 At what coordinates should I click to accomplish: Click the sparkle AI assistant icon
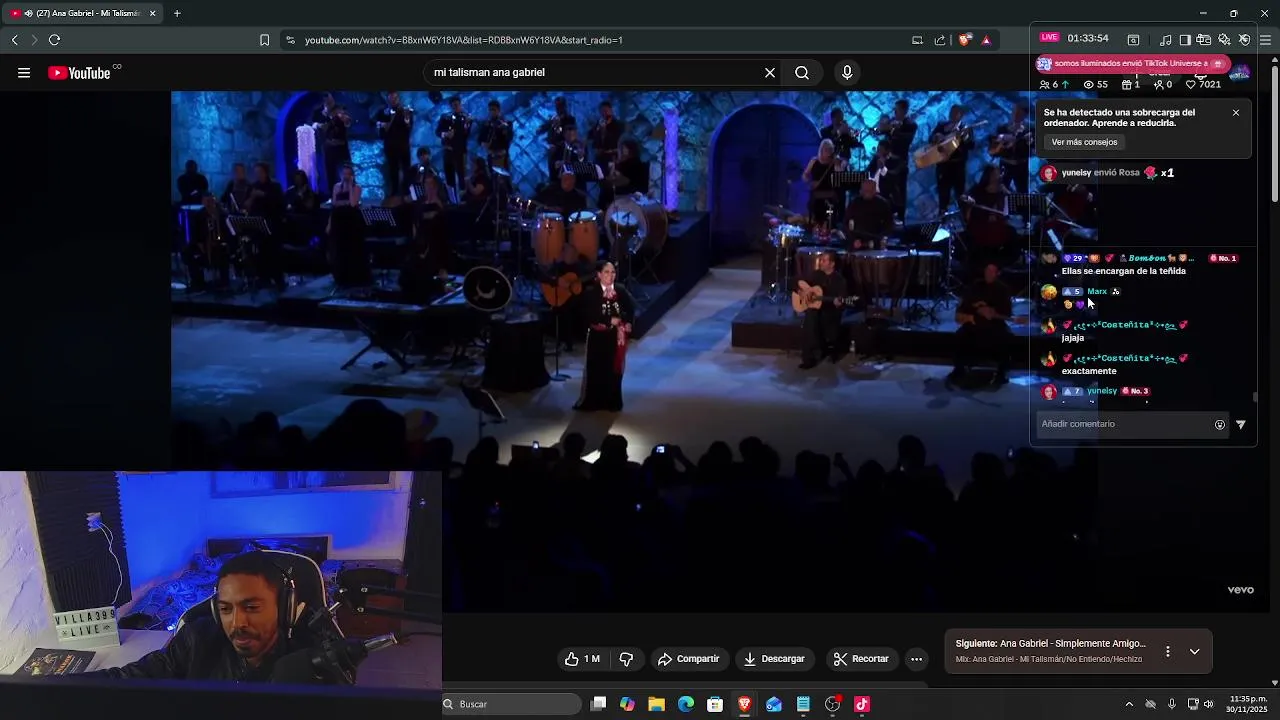pyautogui.click(x=1224, y=40)
